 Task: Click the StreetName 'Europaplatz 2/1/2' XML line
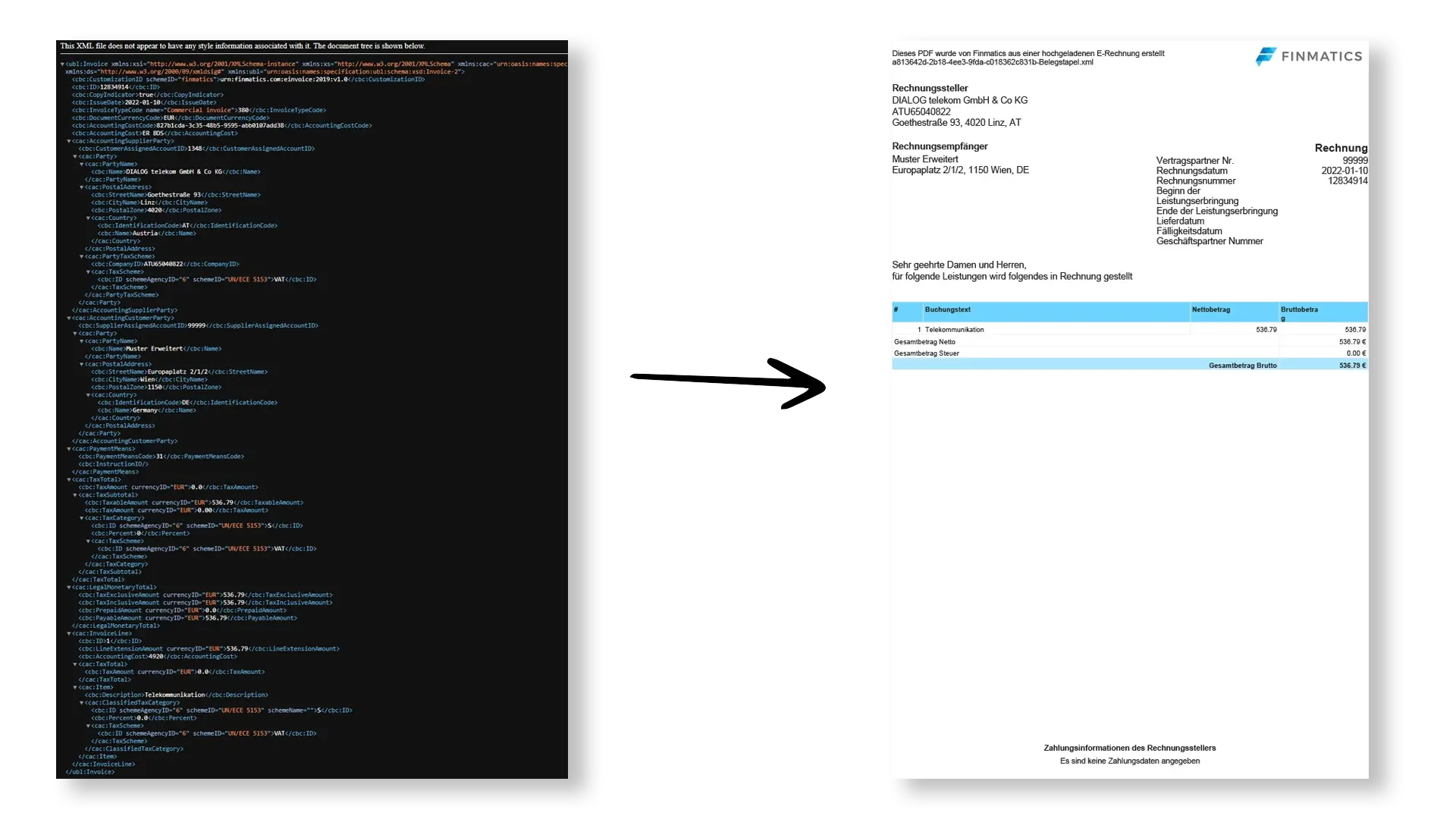click(179, 372)
